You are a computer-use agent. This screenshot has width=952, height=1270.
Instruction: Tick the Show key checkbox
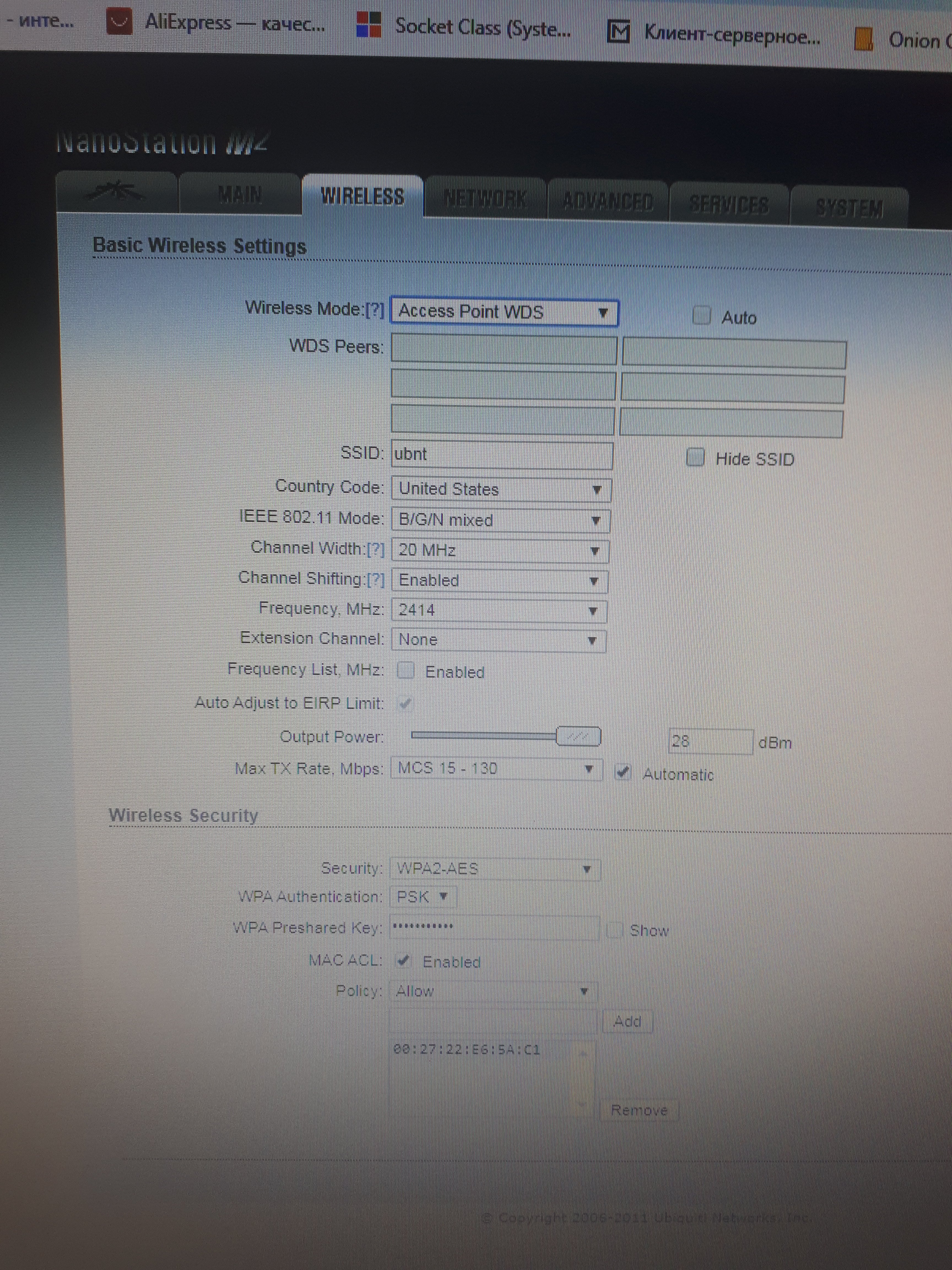615,930
